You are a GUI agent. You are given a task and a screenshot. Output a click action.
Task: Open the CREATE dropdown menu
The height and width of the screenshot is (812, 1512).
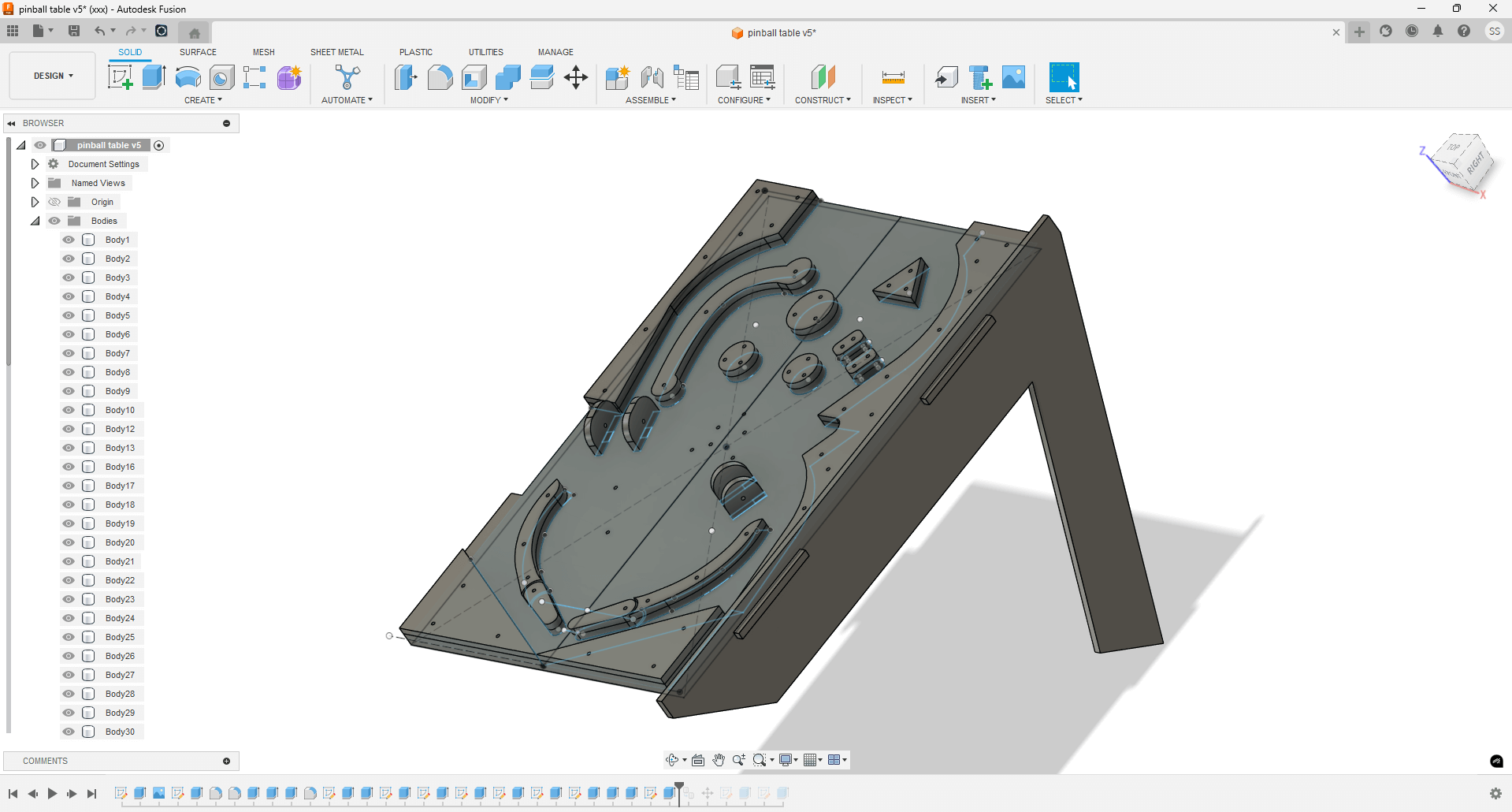pos(203,100)
